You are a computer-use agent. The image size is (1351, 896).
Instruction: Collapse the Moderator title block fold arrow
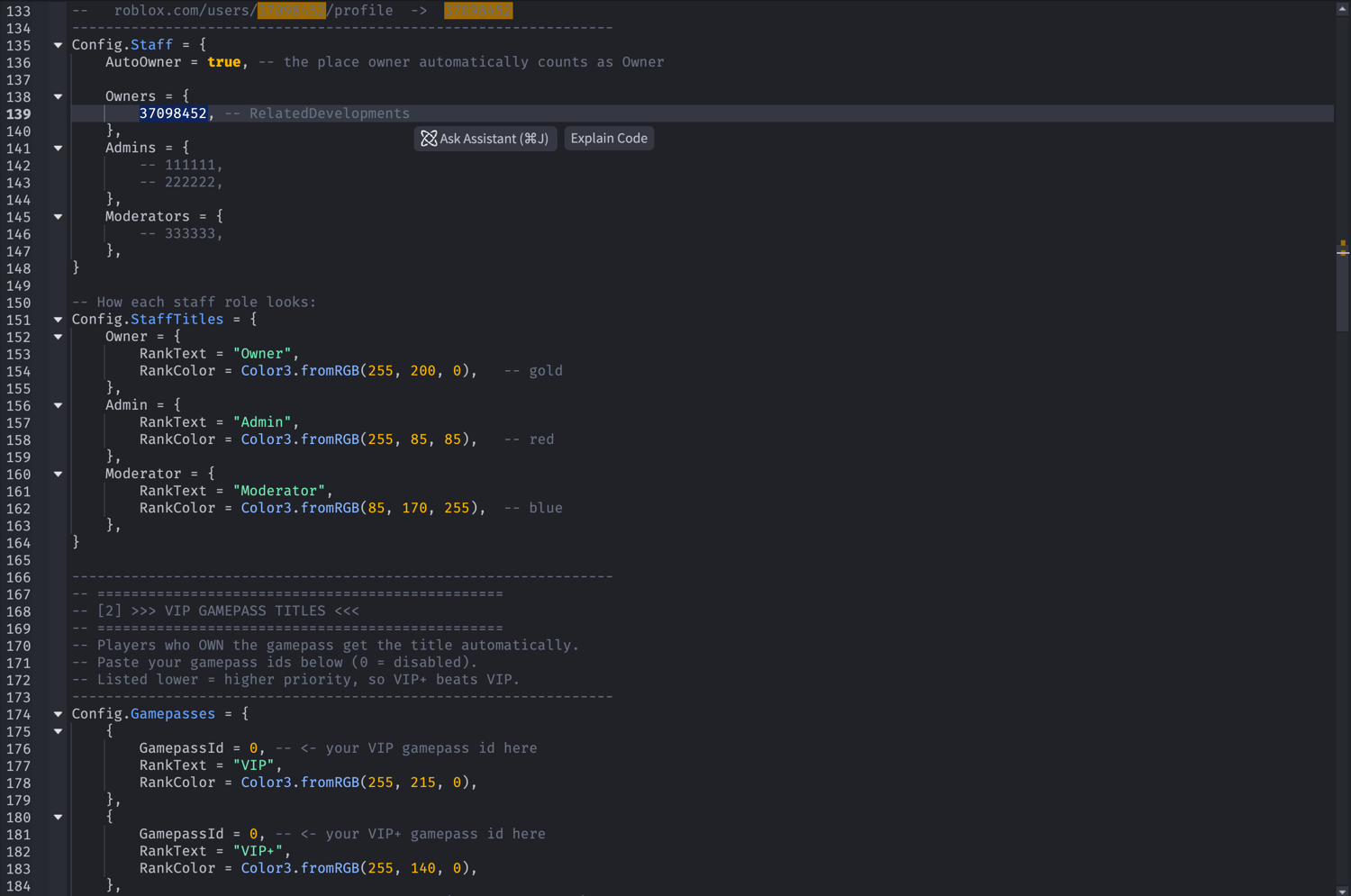point(58,474)
